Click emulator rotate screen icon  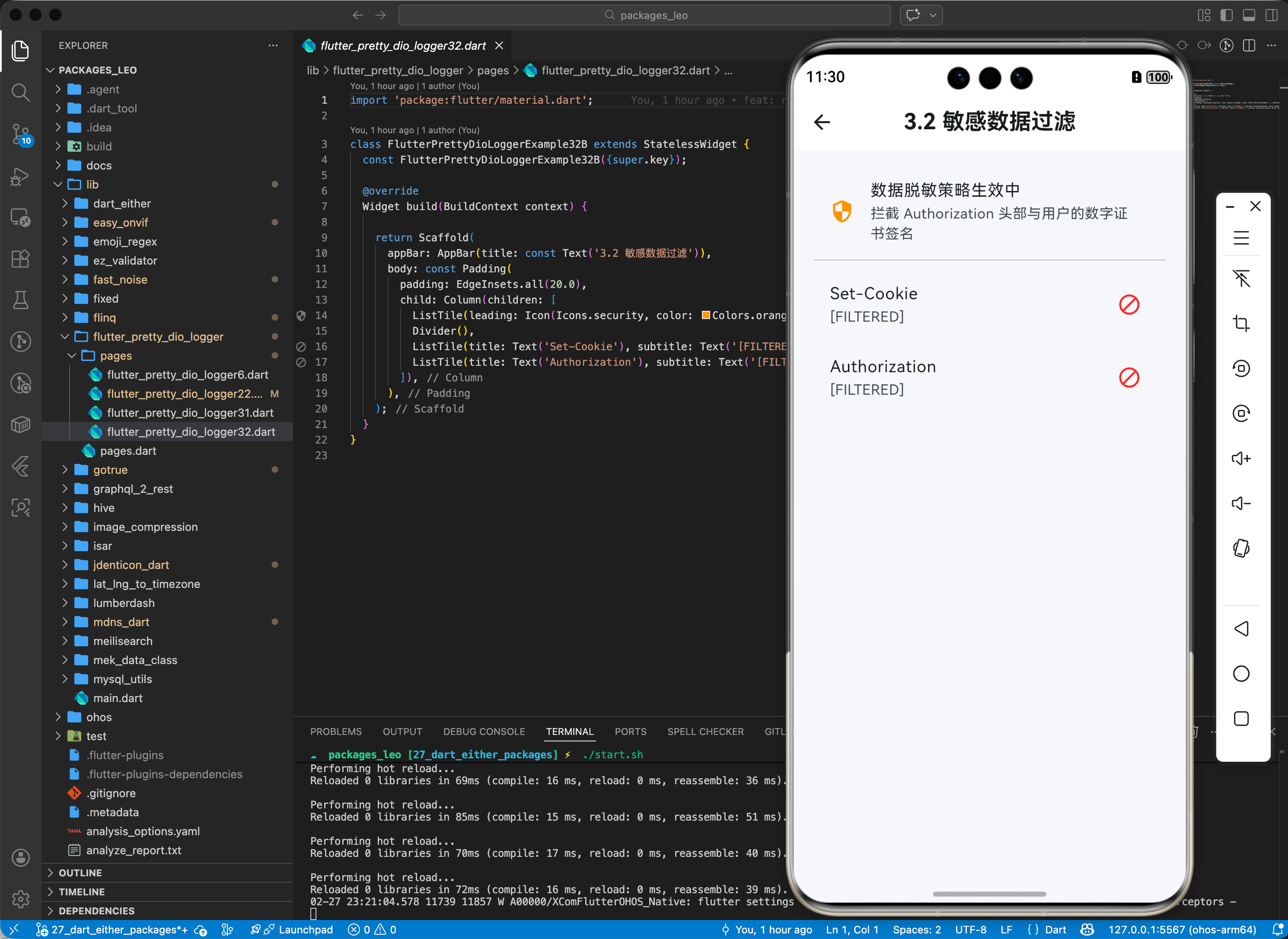pyautogui.click(x=1241, y=548)
